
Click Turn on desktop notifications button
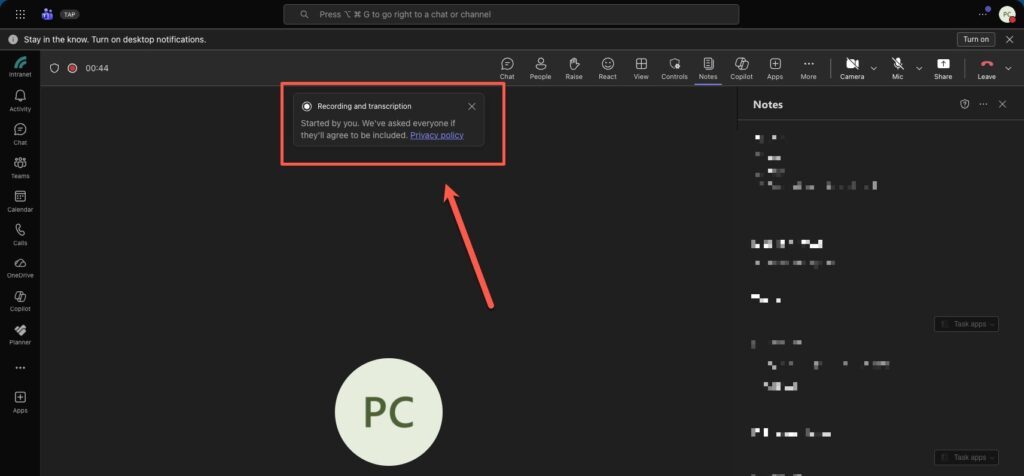pos(975,39)
